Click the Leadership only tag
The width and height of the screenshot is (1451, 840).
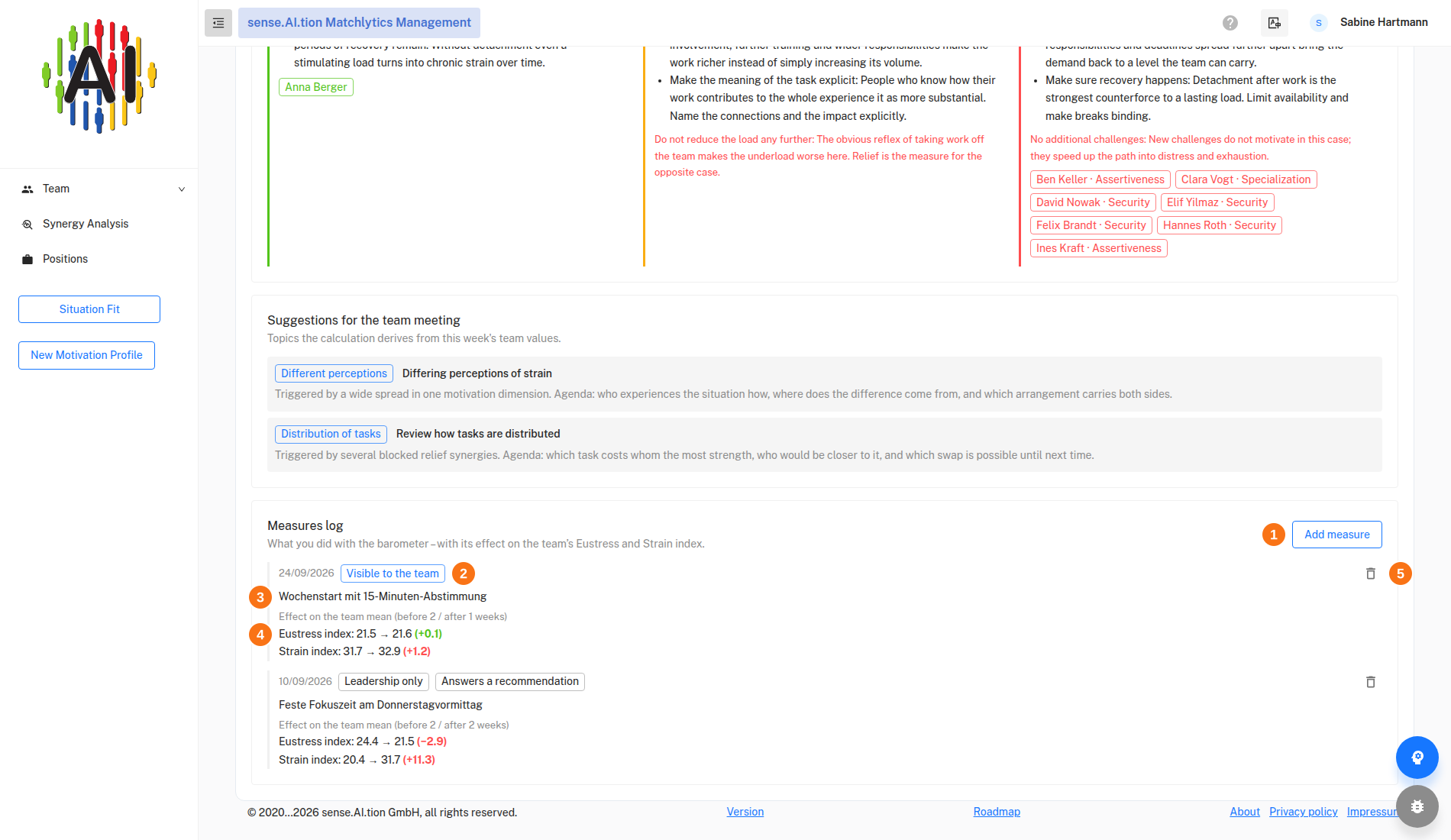pos(383,681)
